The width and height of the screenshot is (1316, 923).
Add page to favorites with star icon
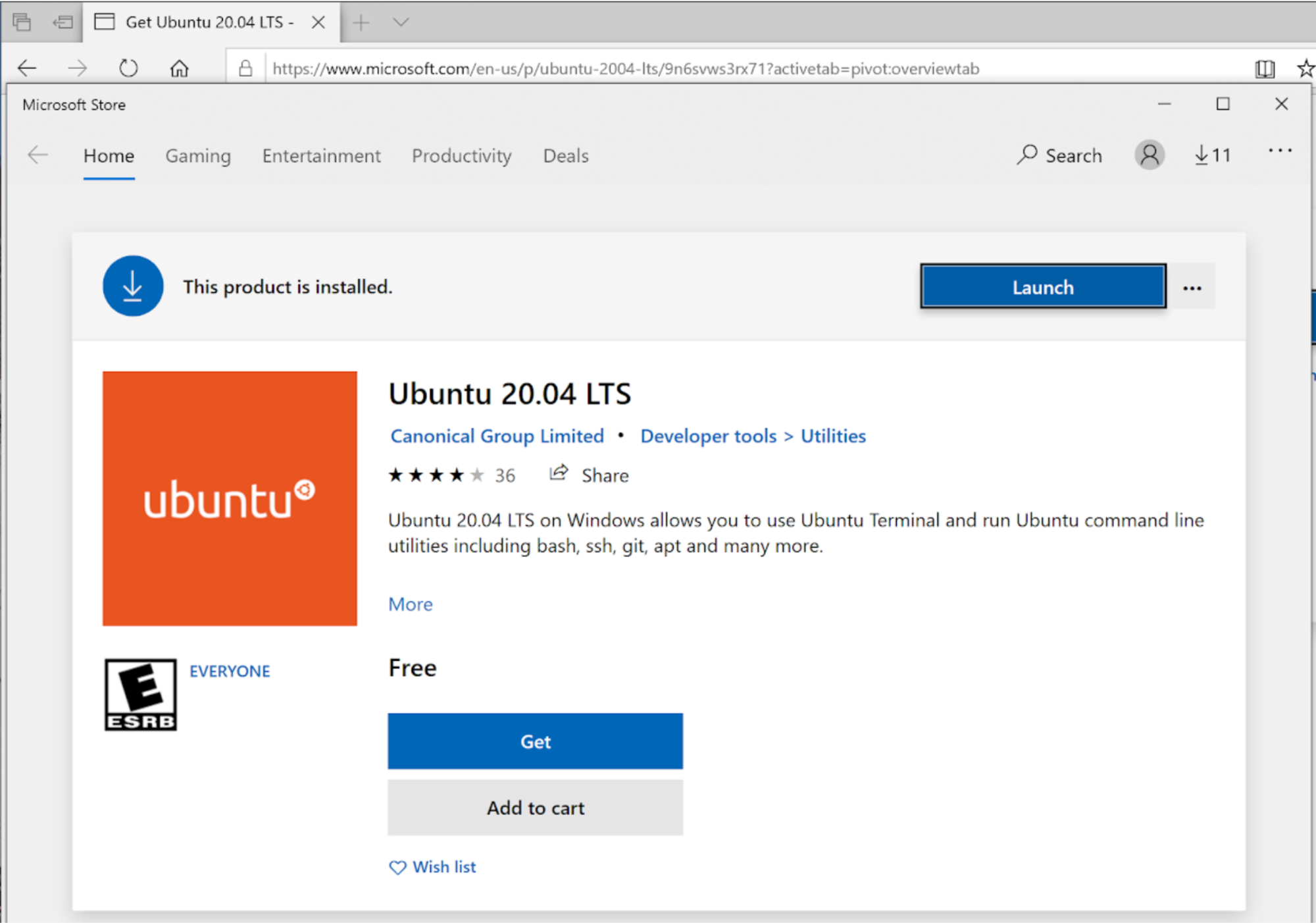tap(1305, 68)
